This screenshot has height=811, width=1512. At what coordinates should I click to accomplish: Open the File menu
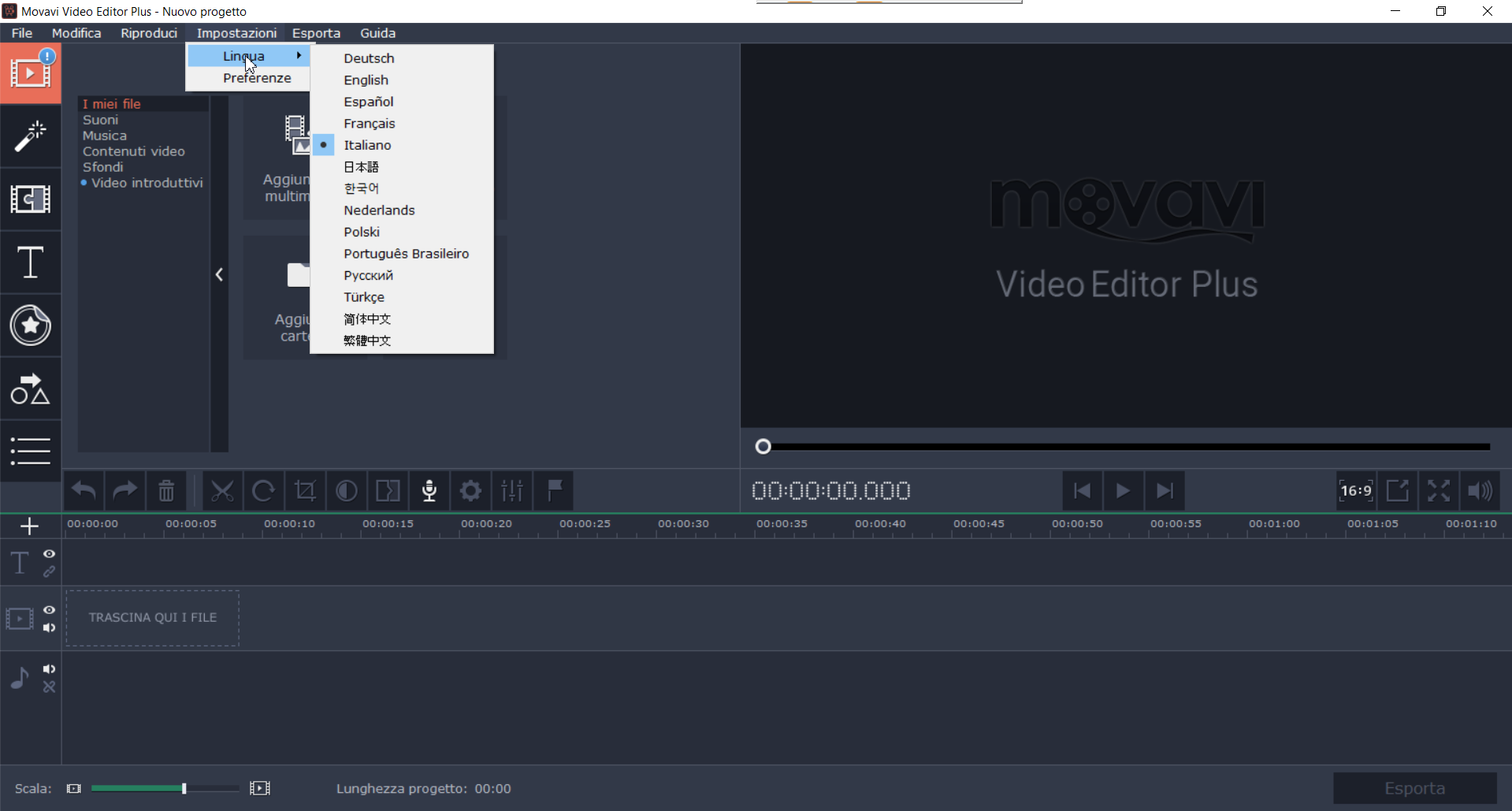(22, 33)
